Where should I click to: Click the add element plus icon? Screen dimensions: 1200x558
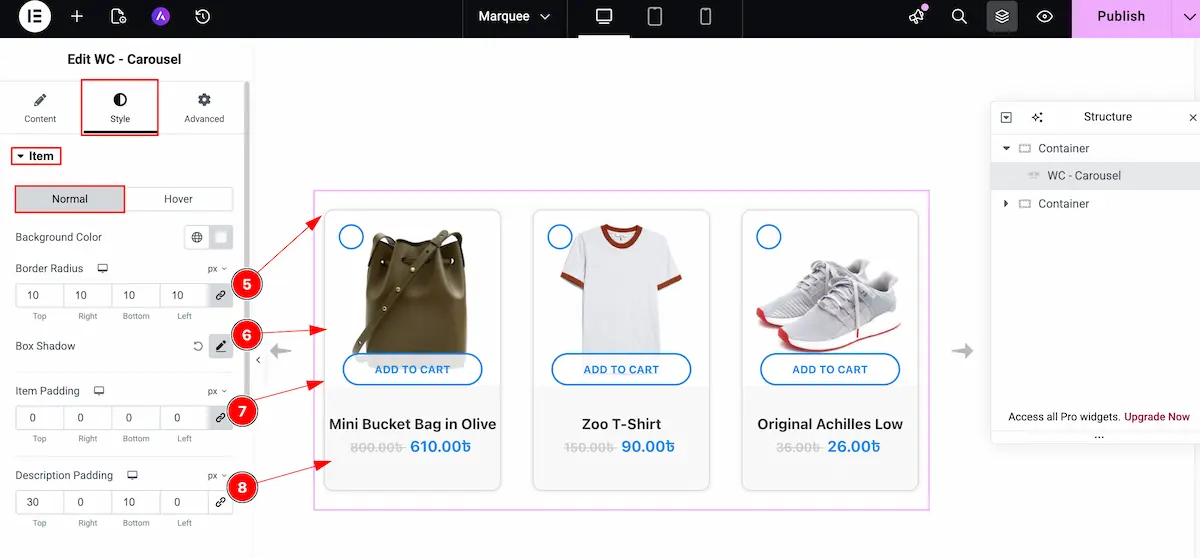click(77, 17)
